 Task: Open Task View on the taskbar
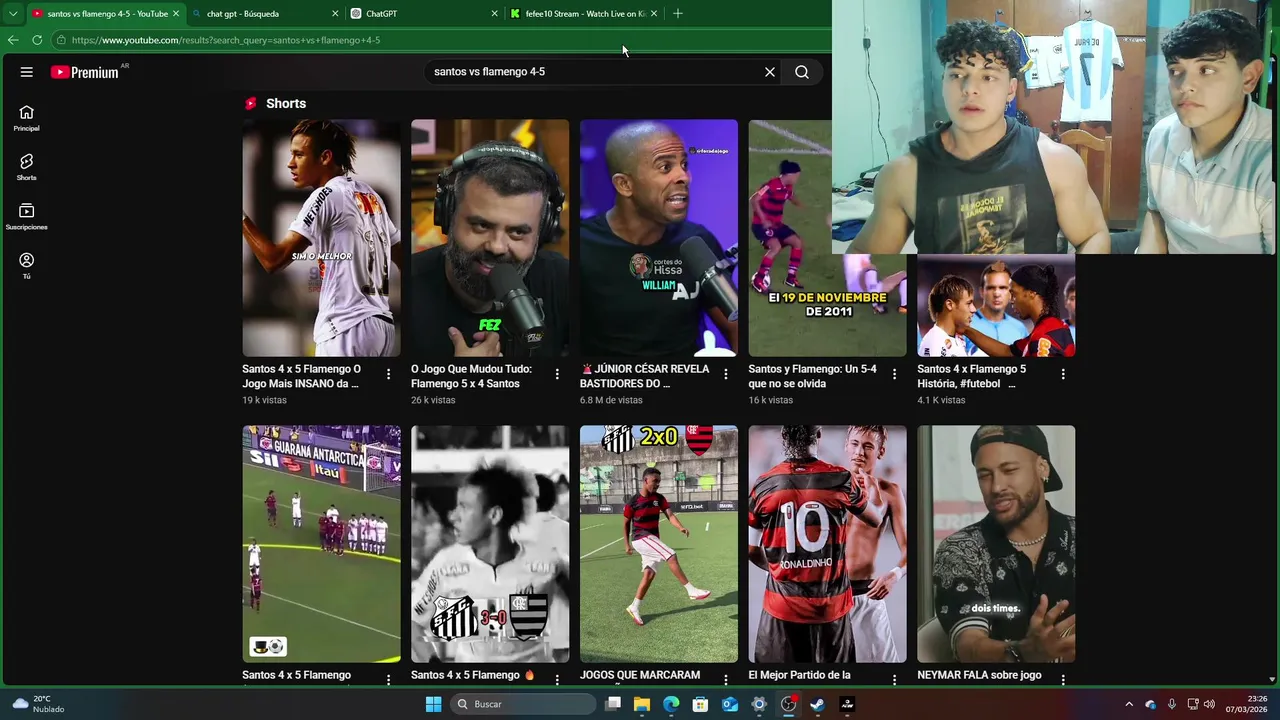(x=613, y=704)
